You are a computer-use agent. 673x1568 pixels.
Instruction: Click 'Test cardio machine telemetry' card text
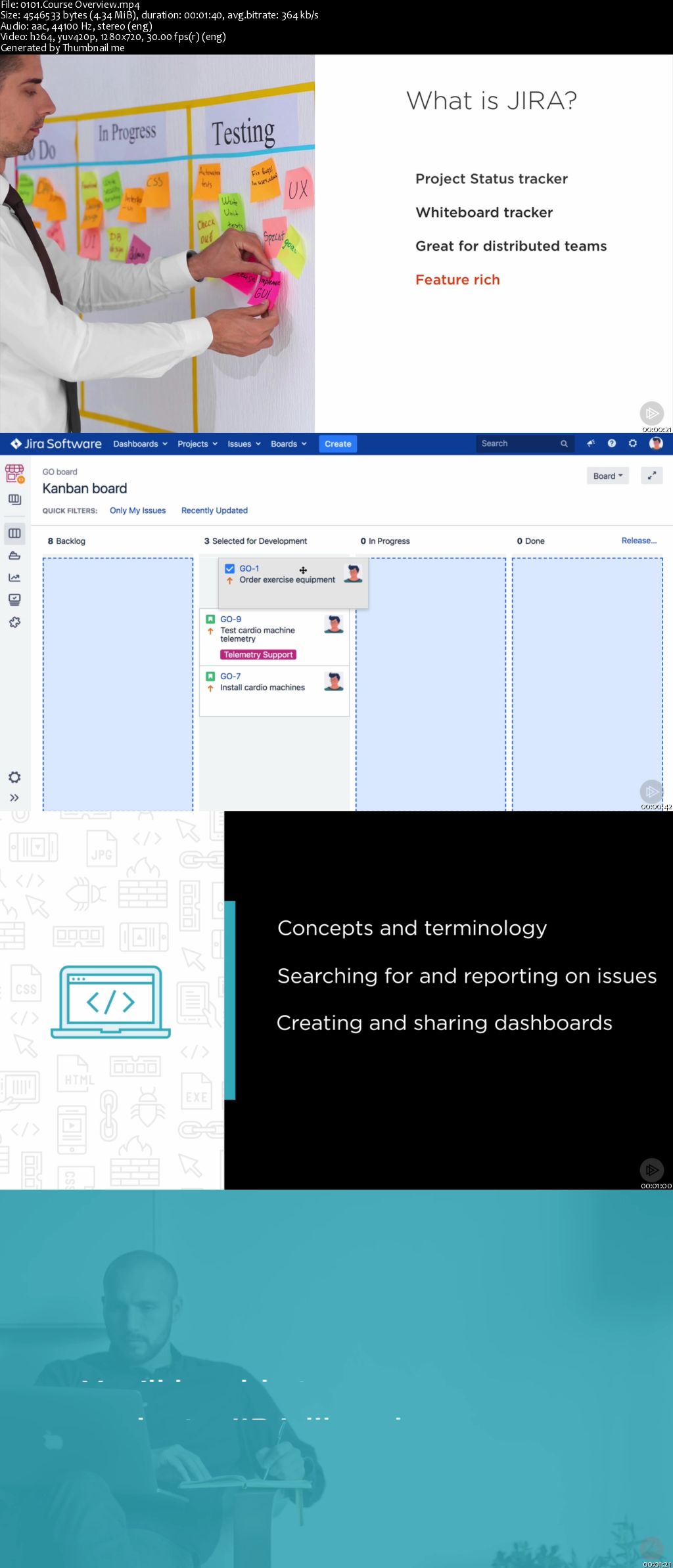[x=258, y=635]
